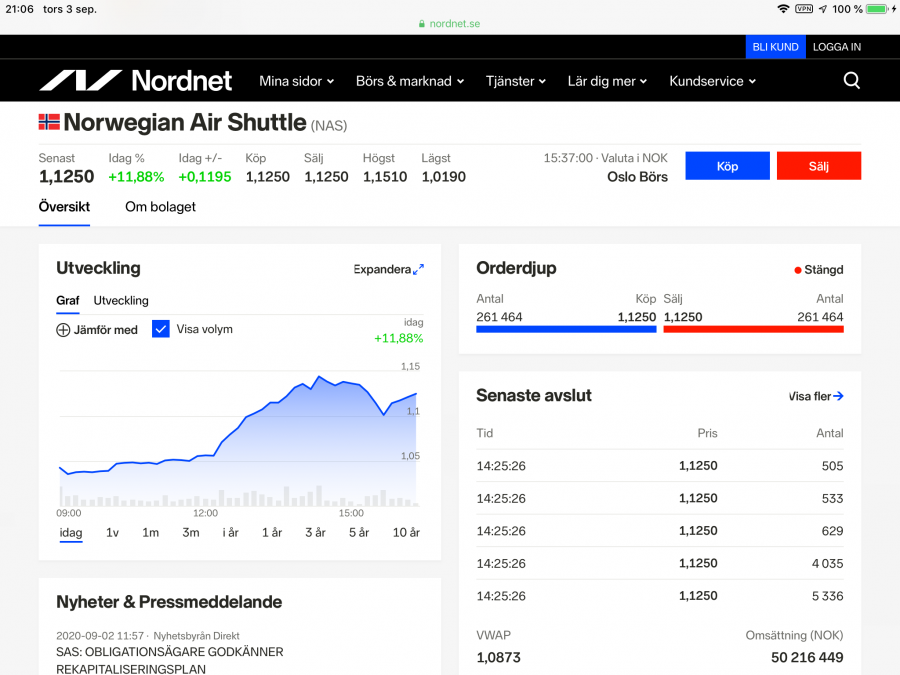Select the 1v chart time range
Image resolution: width=900 pixels, height=675 pixels.
112,532
